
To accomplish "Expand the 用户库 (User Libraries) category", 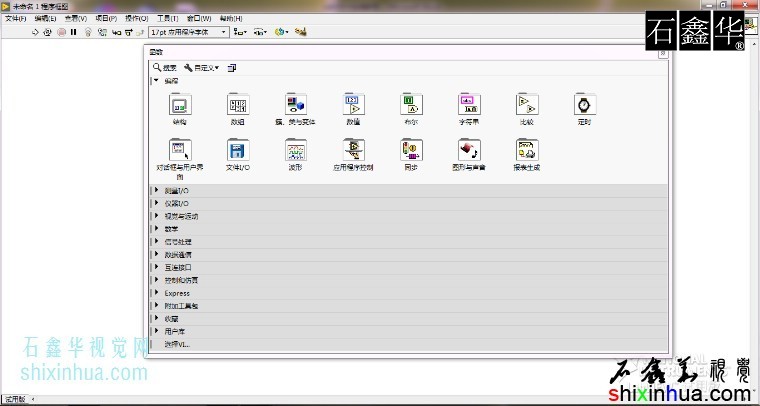I will [409, 331].
